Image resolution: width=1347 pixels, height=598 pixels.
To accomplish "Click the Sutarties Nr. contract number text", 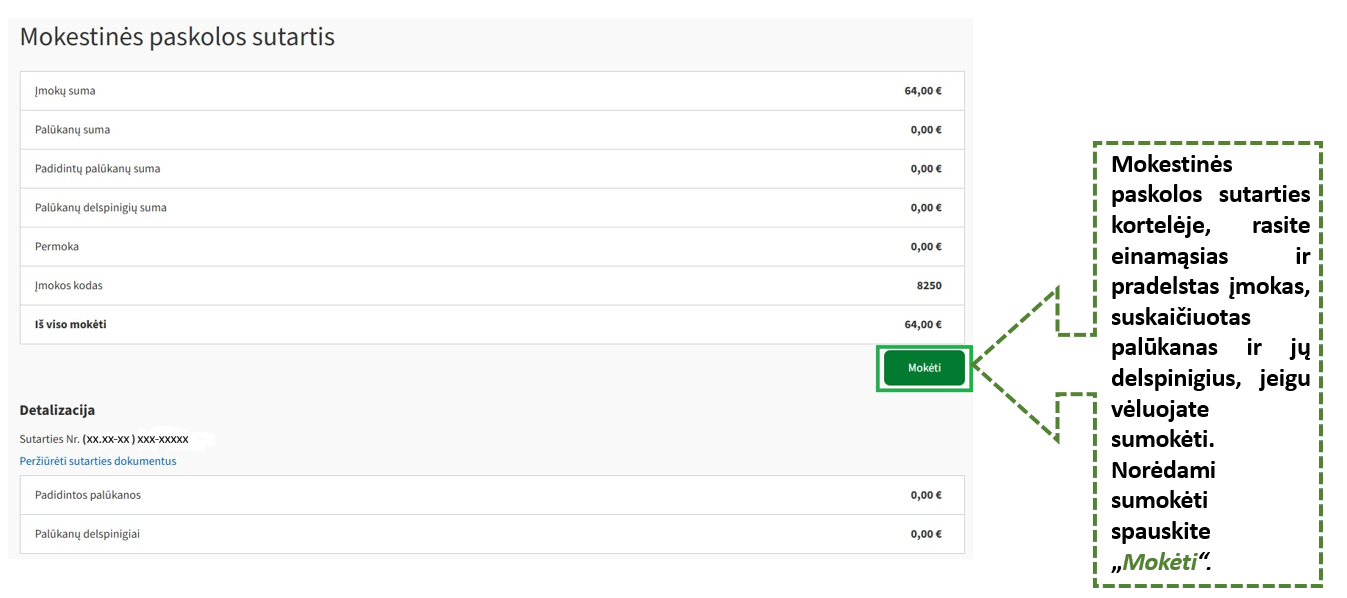I will click(104, 439).
